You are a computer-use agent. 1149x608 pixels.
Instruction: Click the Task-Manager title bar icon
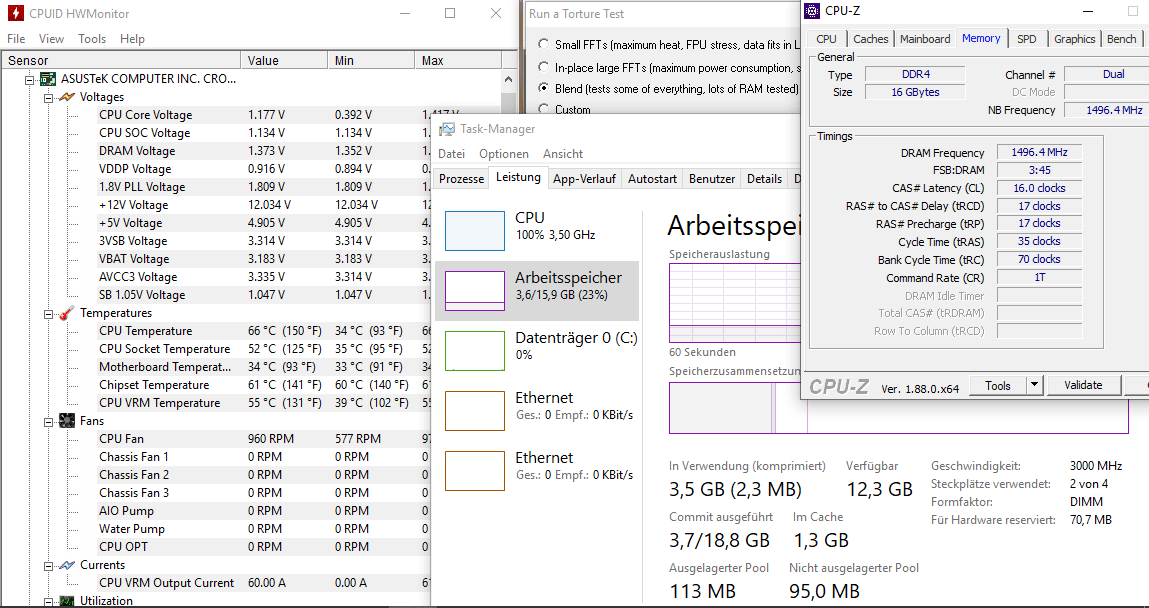[446, 129]
